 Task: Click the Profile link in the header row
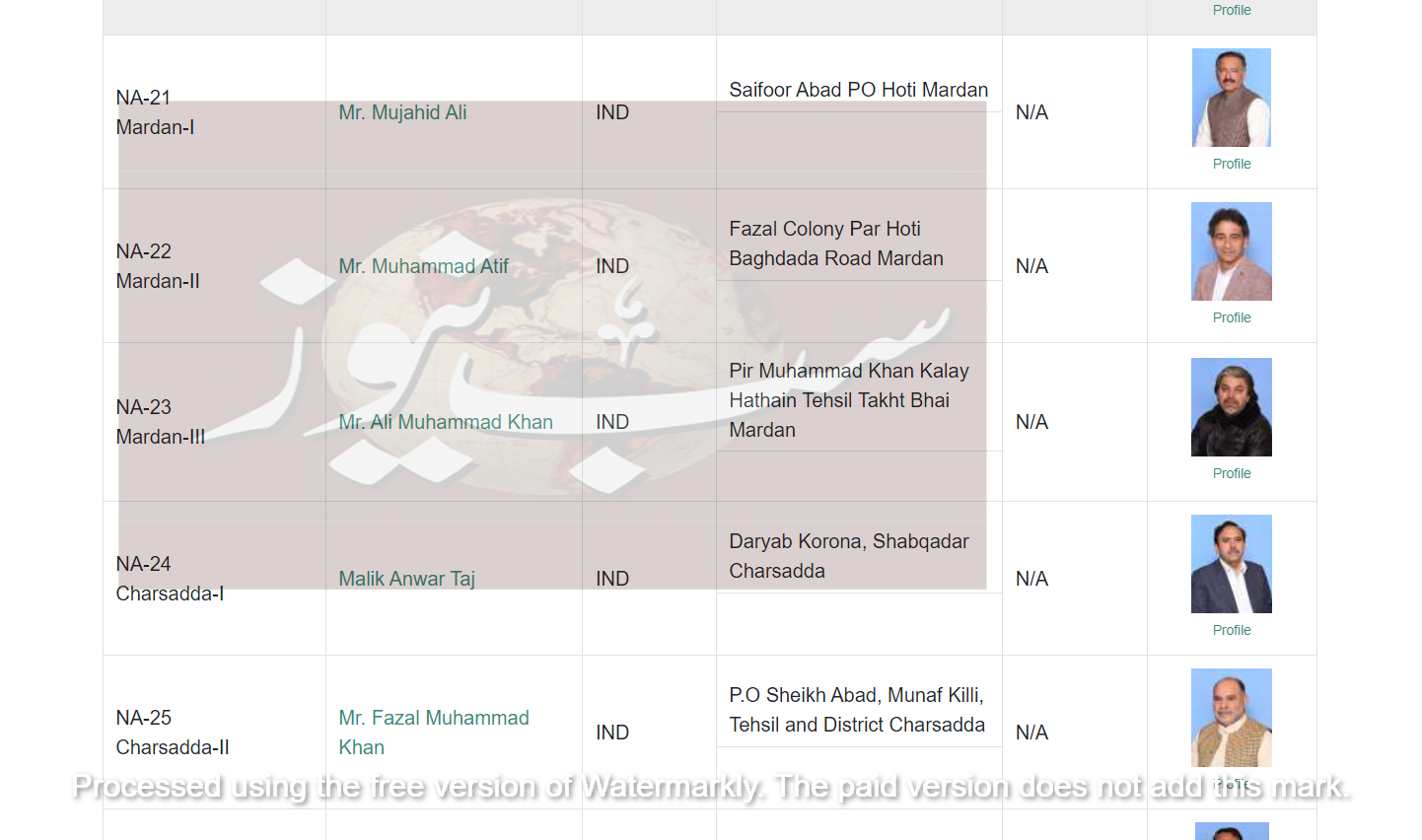pos(1232,10)
